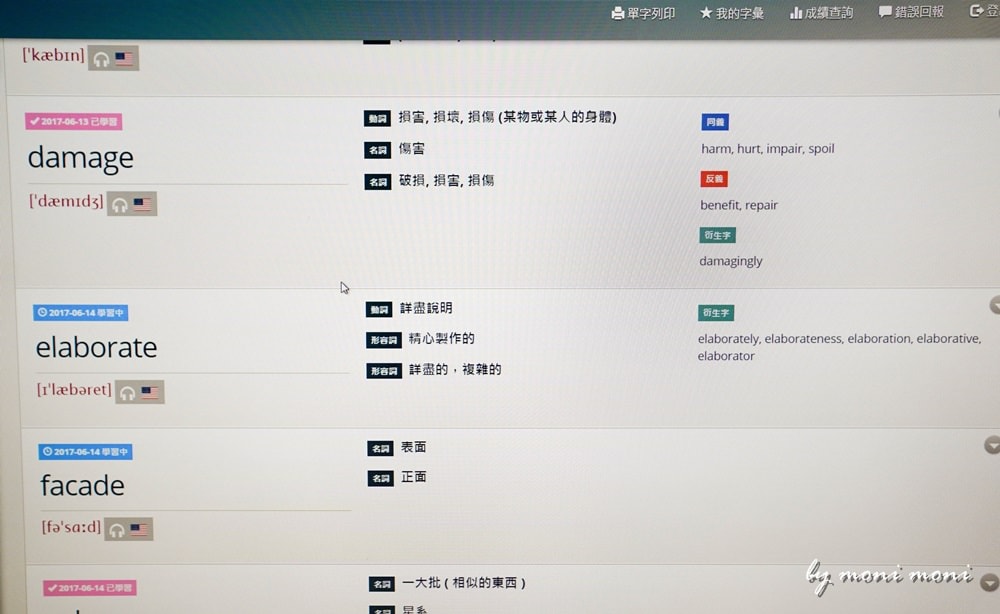The image size is (1000, 614).
Task: Listen to facade using its headphone icon
Action: coord(117,530)
